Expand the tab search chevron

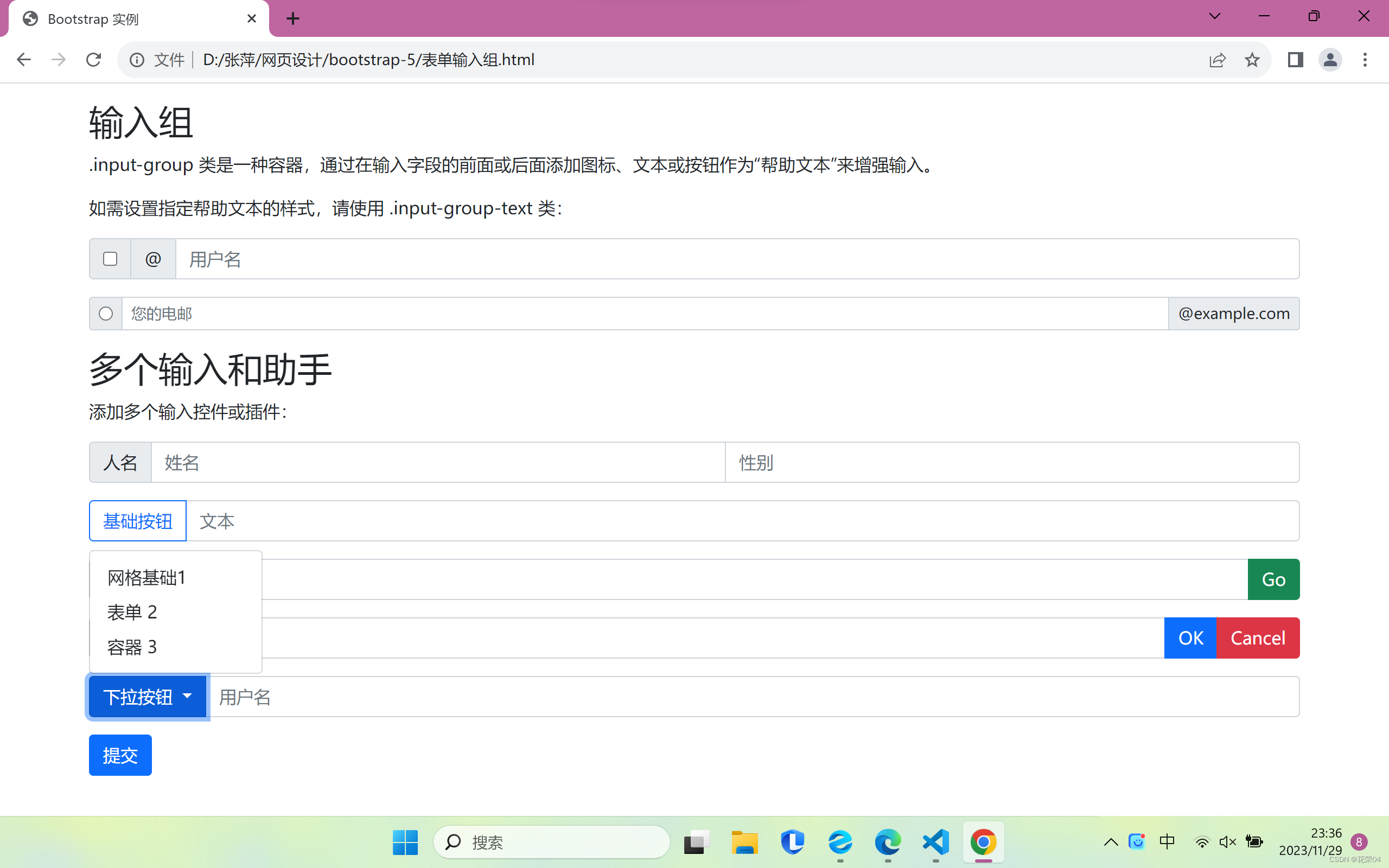click(x=1214, y=16)
